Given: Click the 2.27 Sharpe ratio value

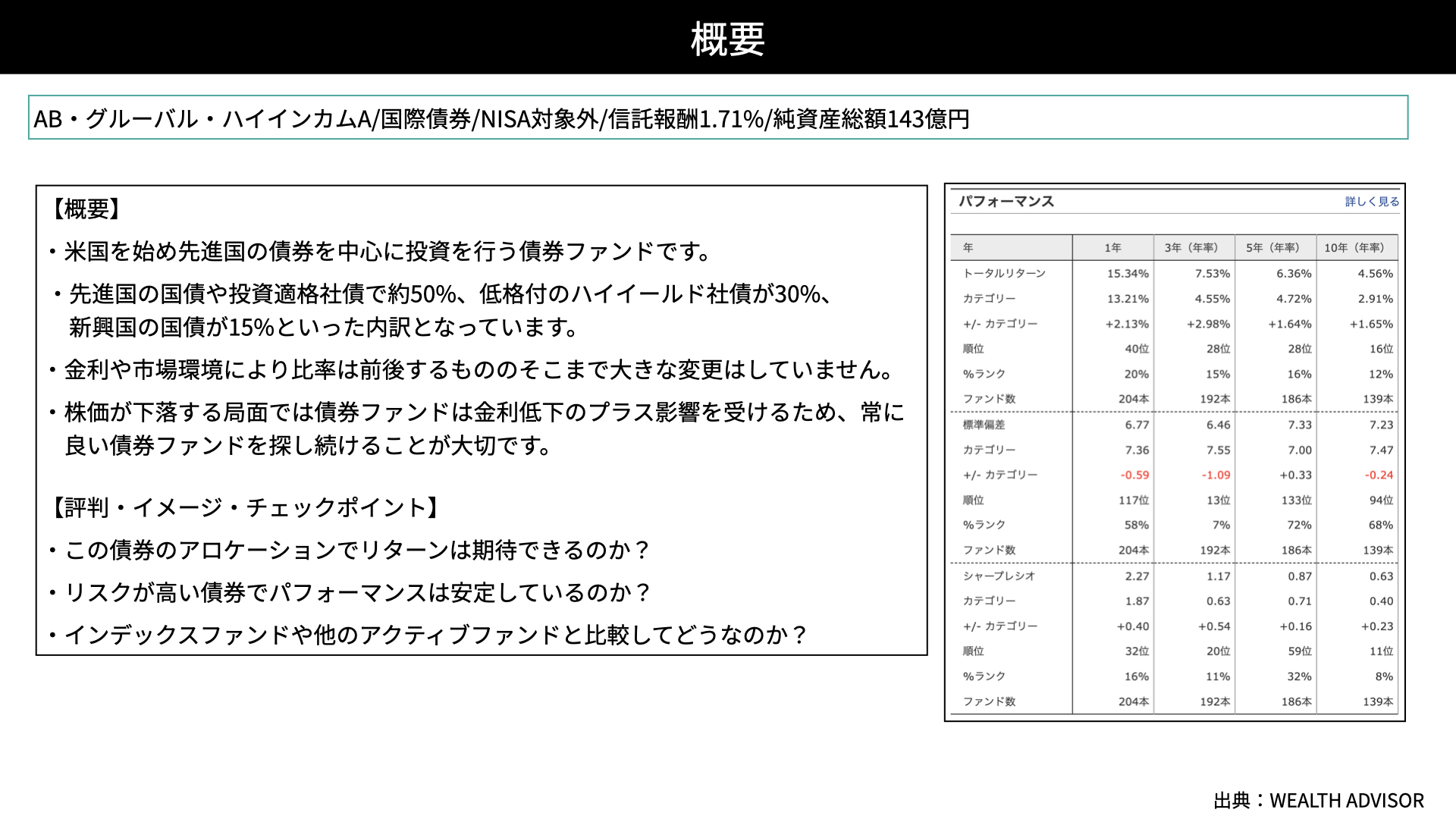Looking at the screenshot, I should (x=1137, y=576).
